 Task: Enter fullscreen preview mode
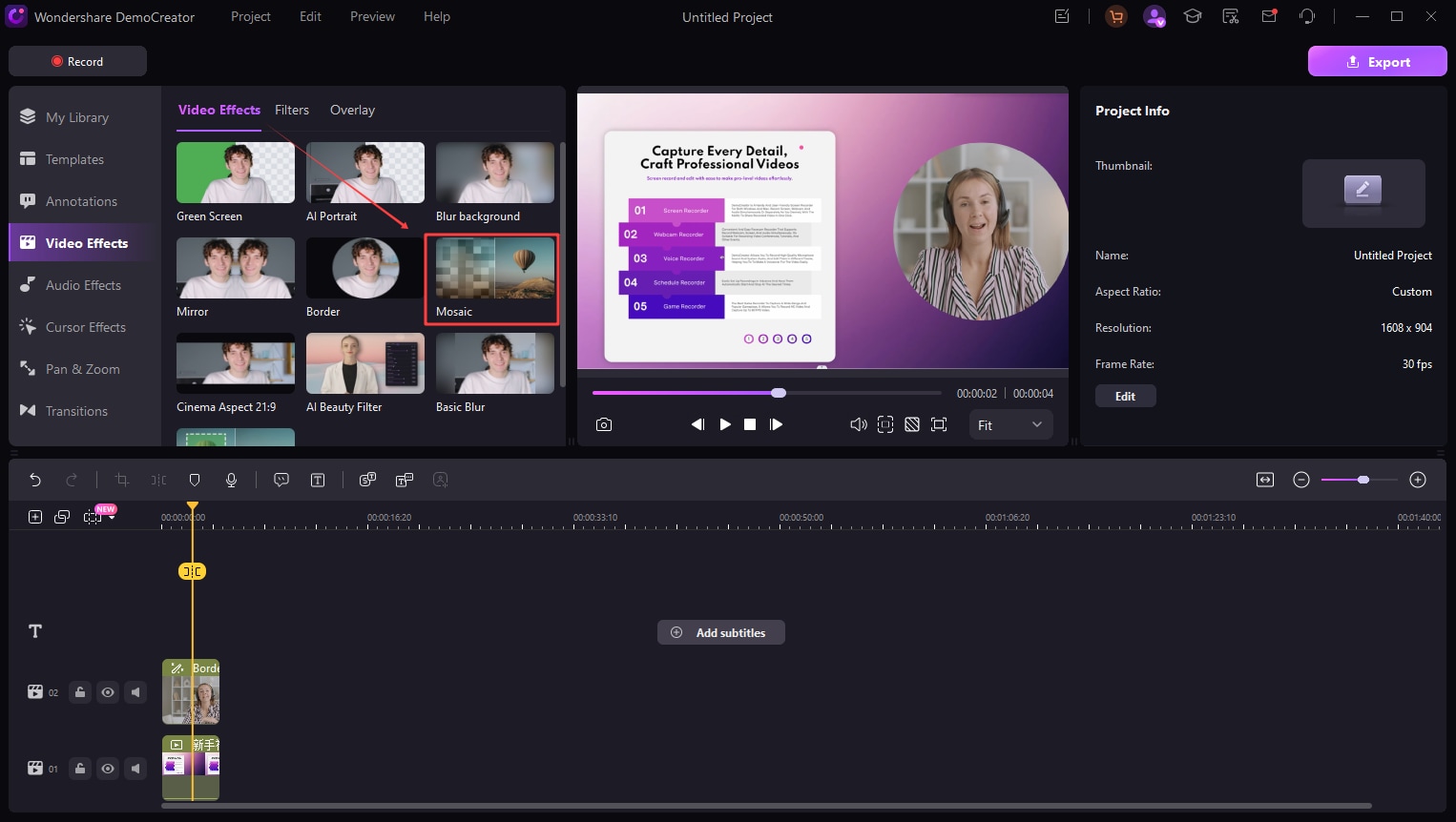coord(939,424)
